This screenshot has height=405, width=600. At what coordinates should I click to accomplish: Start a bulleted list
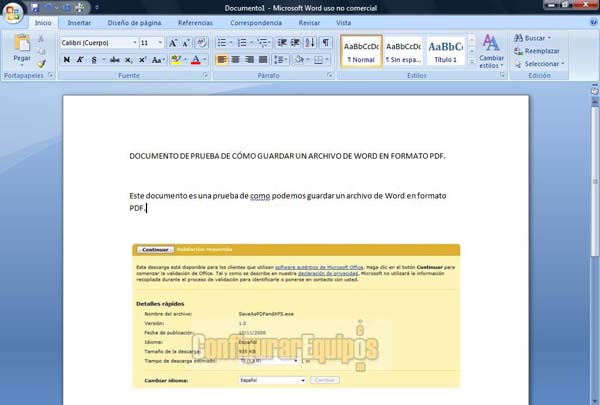[x=222, y=42]
